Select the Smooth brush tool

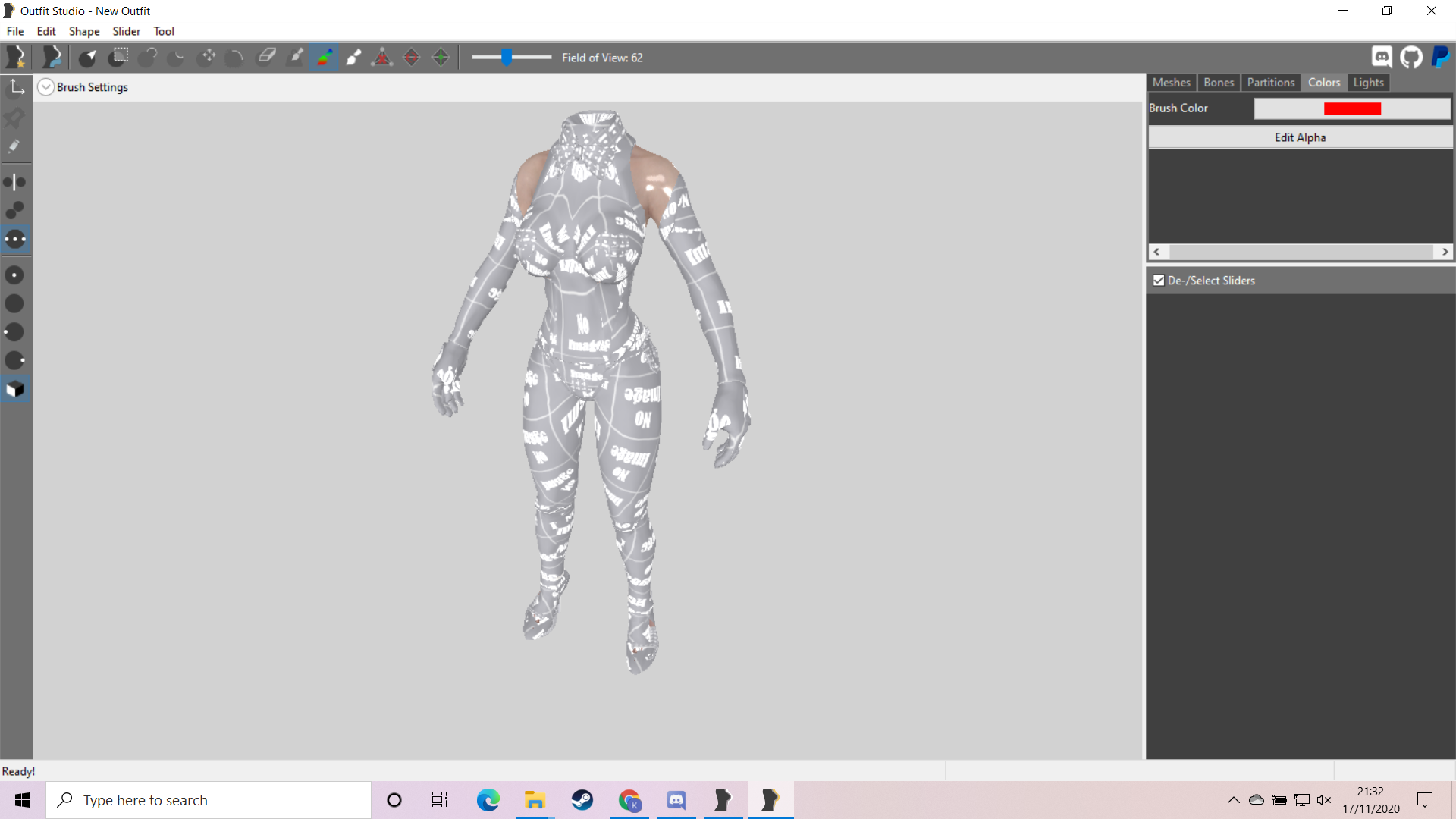[x=235, y=58]
